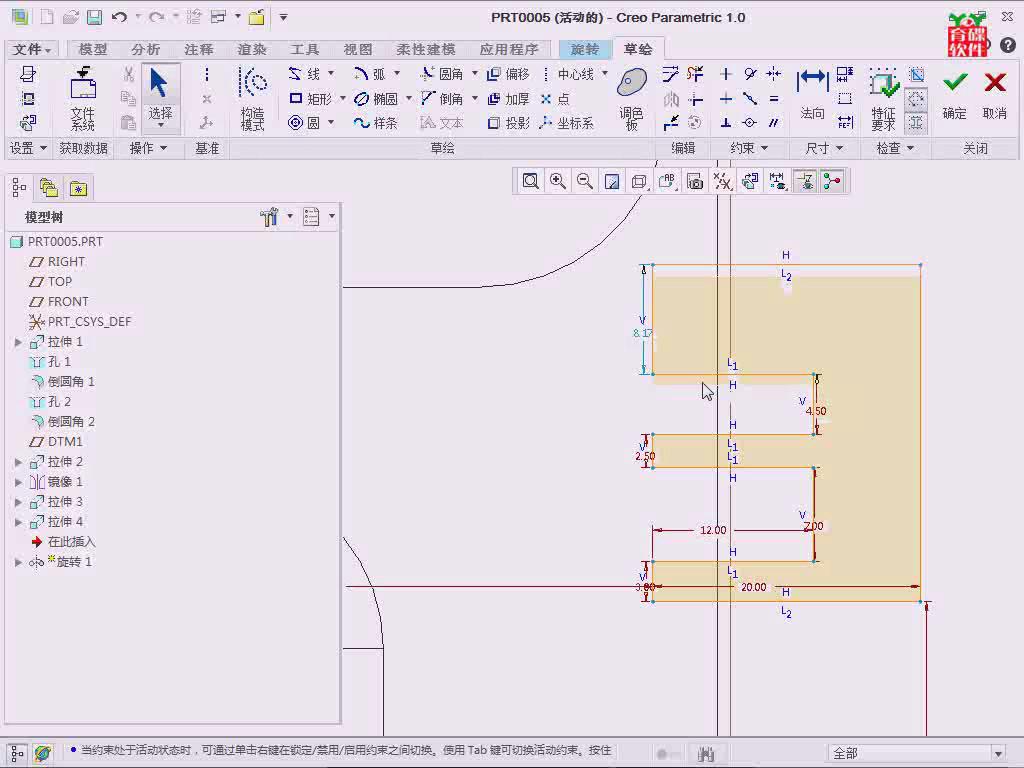Screen dimensions: 1024x768
Task: Activate the 样条 spline tool
Action: (376, 123)
